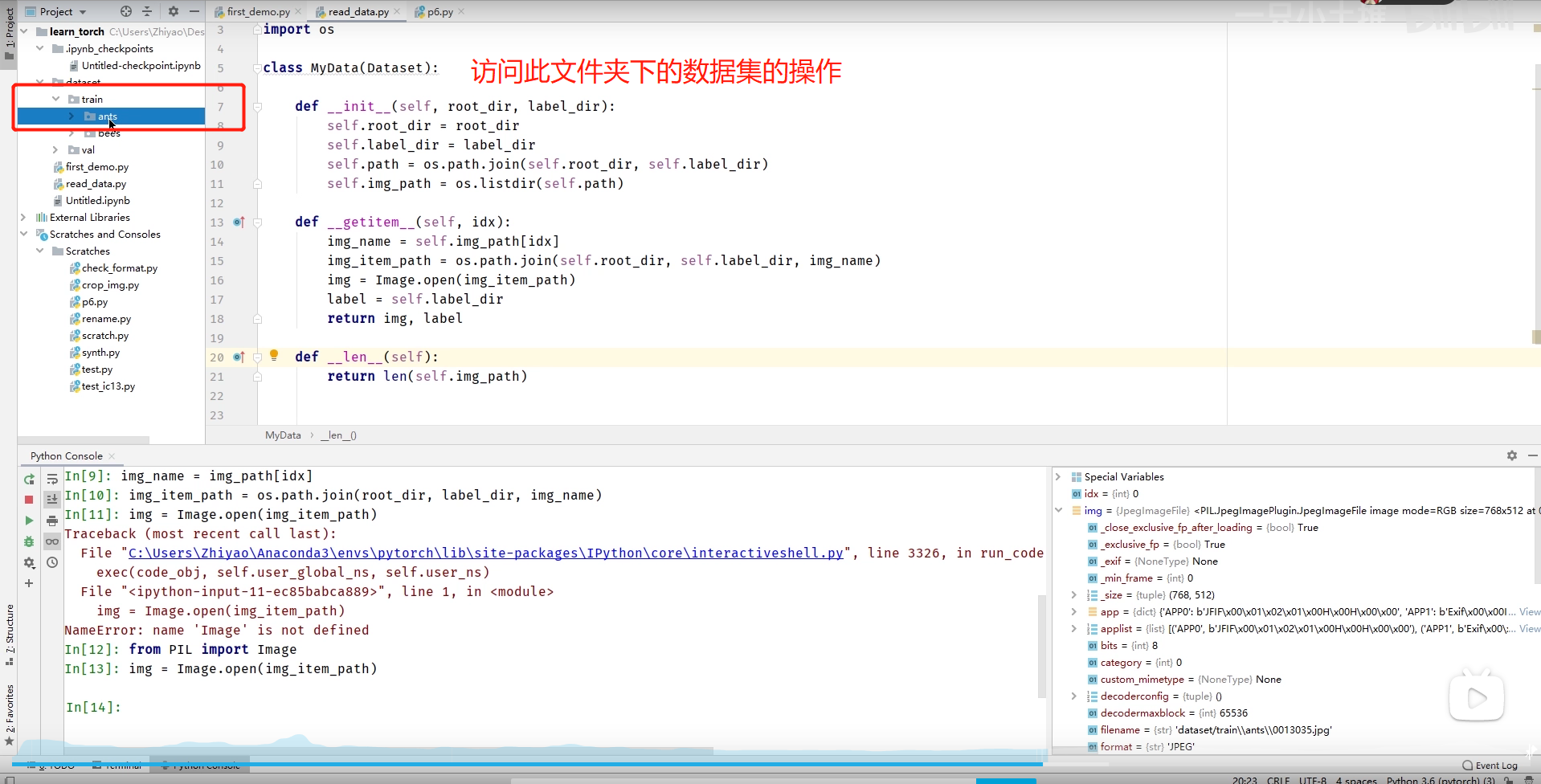Open interactiveshell.py traceback link
Image resolution: width=1541 pixels, height=784 pixels.
[x=486, y=553]
